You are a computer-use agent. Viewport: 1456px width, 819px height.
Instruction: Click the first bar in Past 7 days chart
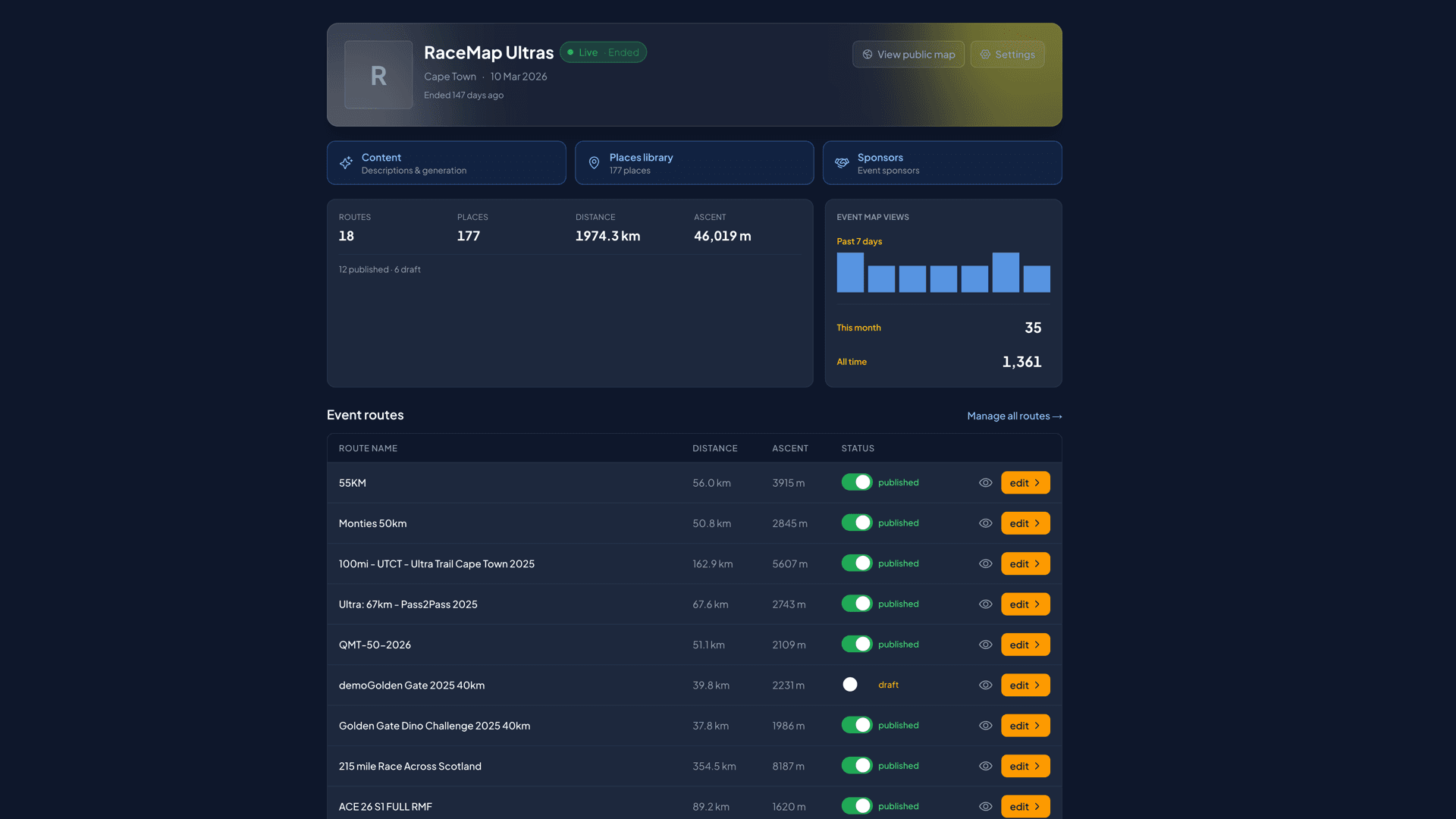pos(850,272)
